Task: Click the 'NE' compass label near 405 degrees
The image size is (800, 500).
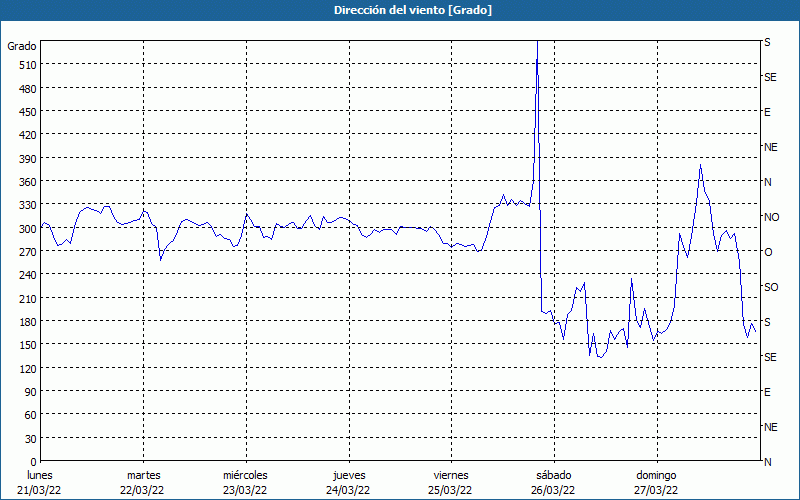Action: pyautogui.click(x=771, y=147)
